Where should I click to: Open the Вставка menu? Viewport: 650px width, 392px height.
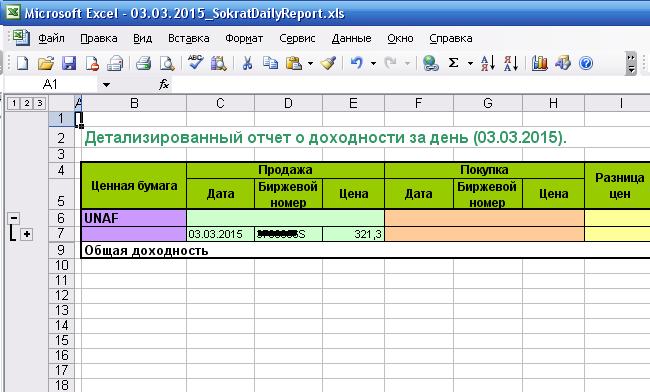188,39
